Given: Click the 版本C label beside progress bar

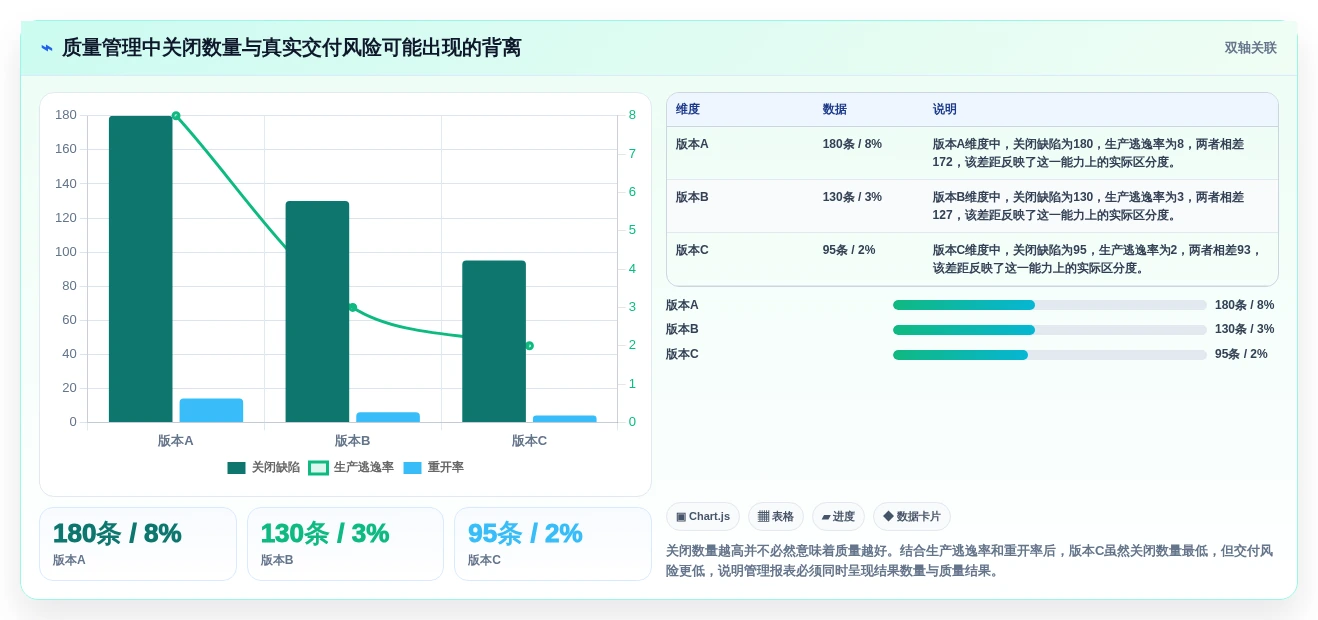Looking at the screenshot, I should point(683,354).
